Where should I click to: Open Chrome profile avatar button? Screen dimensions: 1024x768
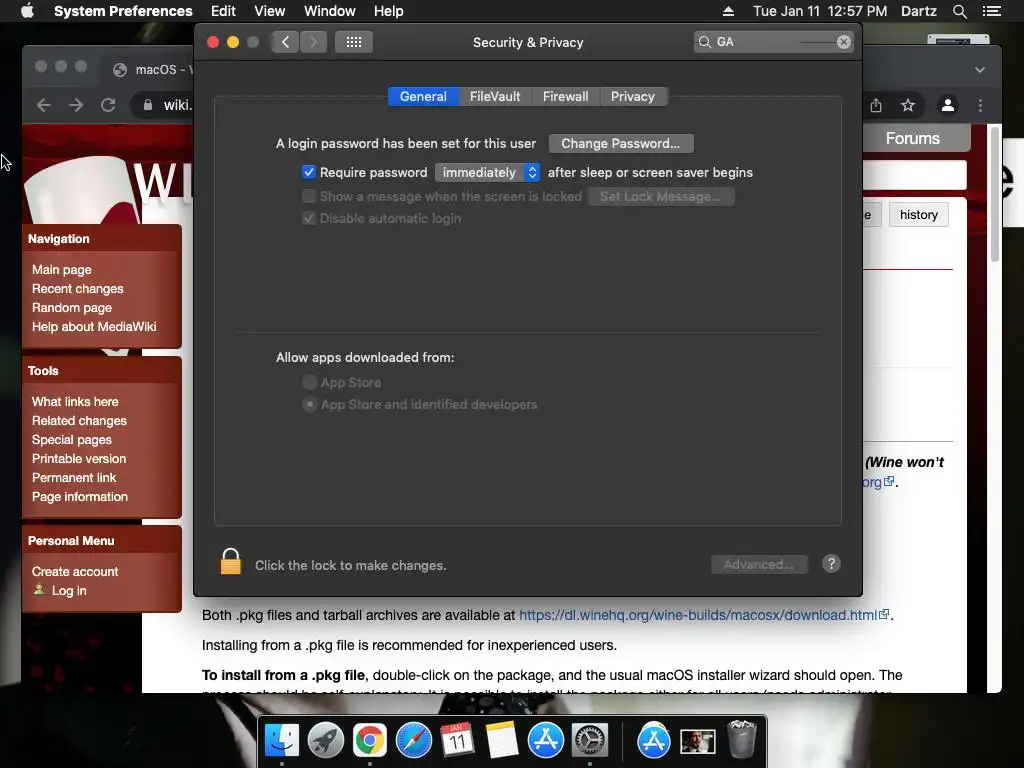948,105
